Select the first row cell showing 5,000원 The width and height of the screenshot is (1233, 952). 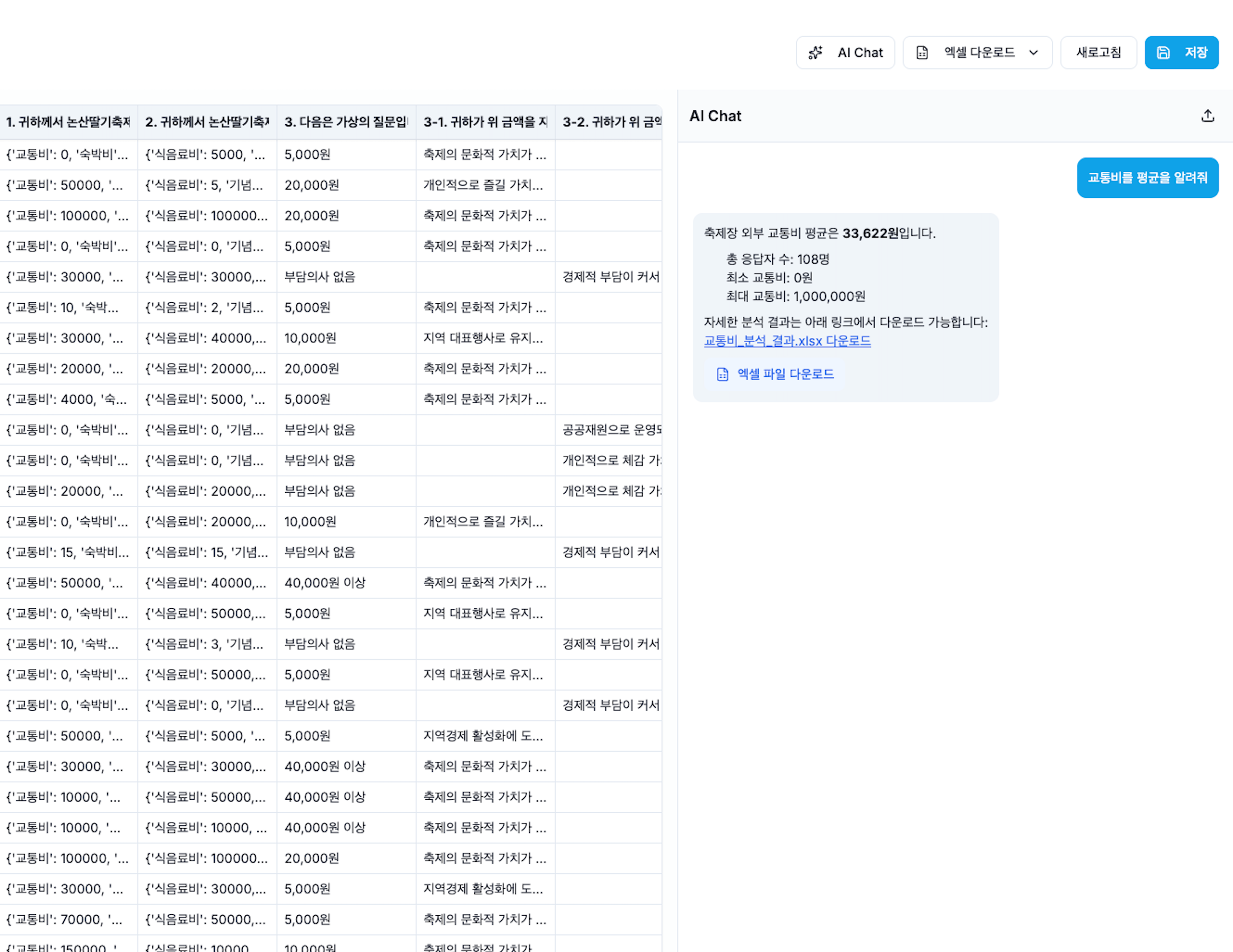tap(308, 155)
